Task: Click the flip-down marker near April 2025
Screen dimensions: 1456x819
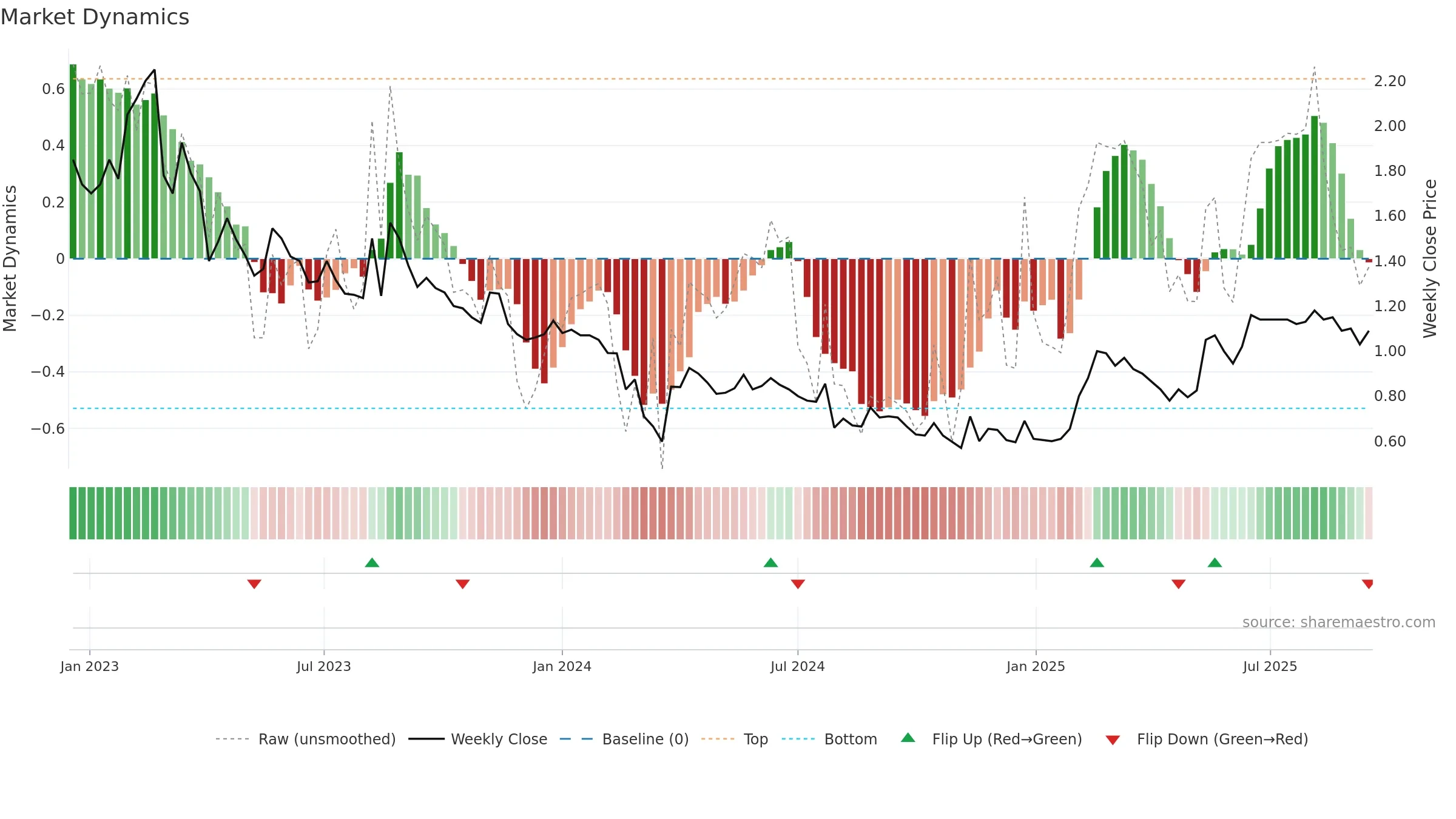Action: tap(1178, 584)
